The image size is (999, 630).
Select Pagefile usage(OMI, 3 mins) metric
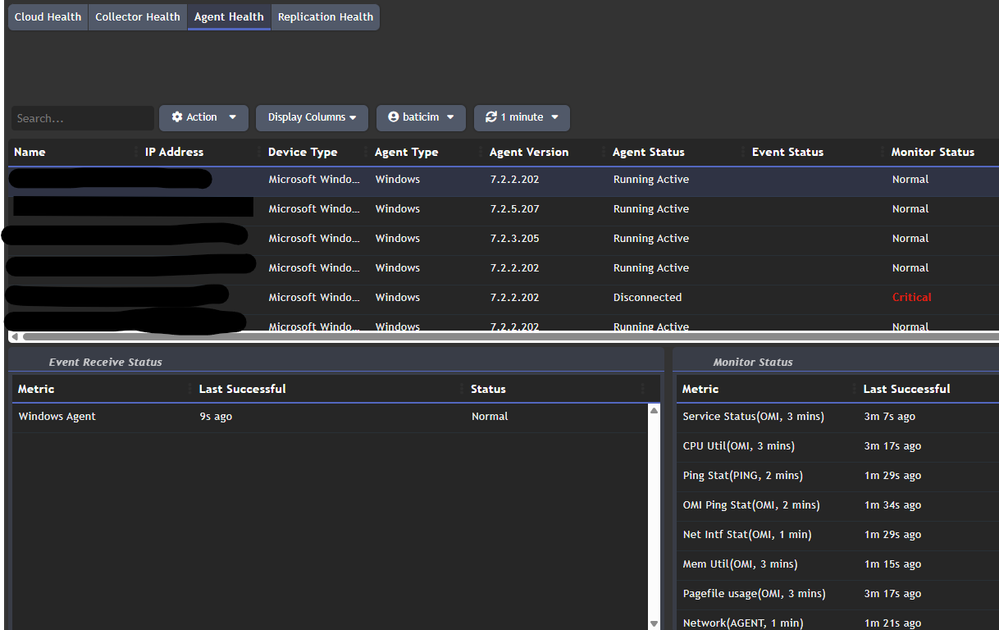pos(754,594)
